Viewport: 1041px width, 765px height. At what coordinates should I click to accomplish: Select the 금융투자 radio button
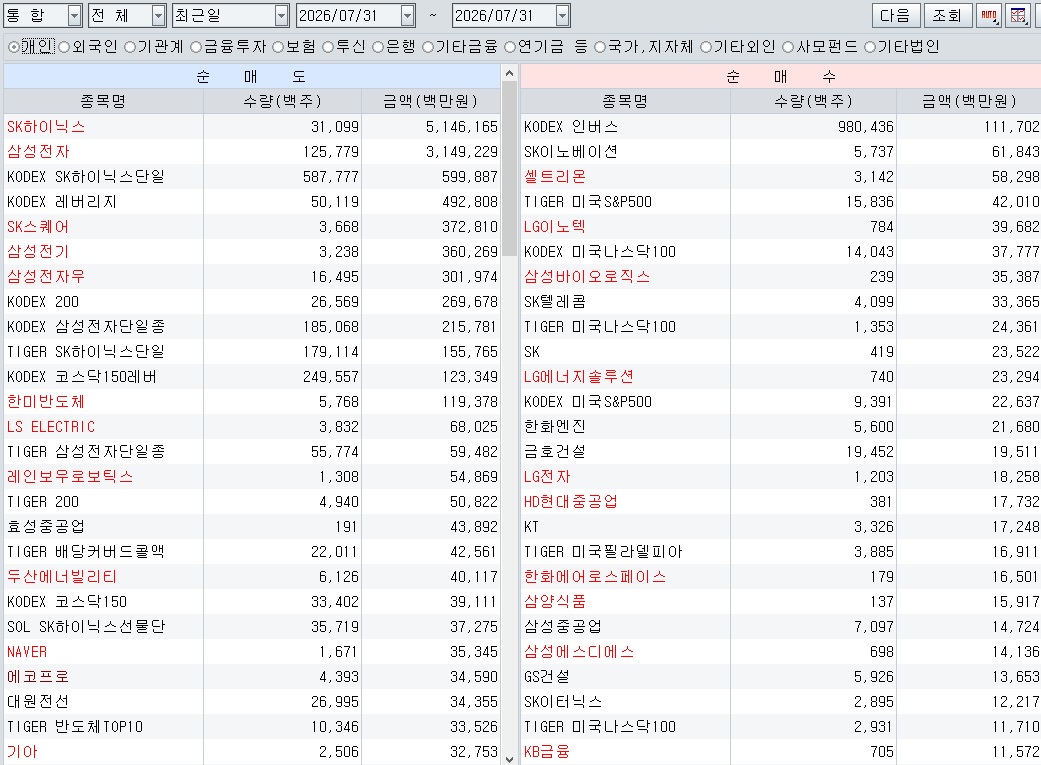click(x=196, y=47)
